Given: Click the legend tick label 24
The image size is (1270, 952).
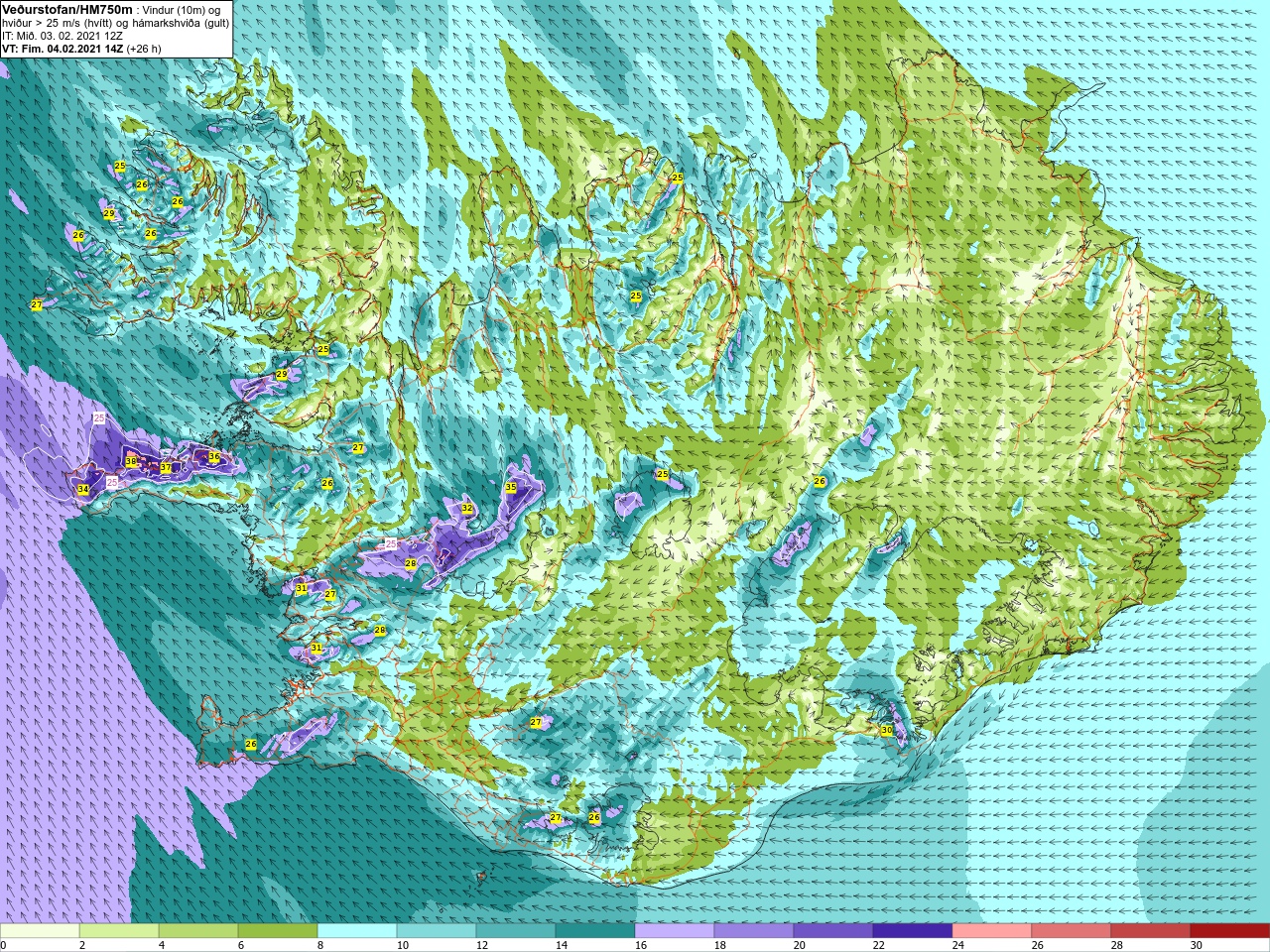Looking at the screenshot, I should [958, 945].
